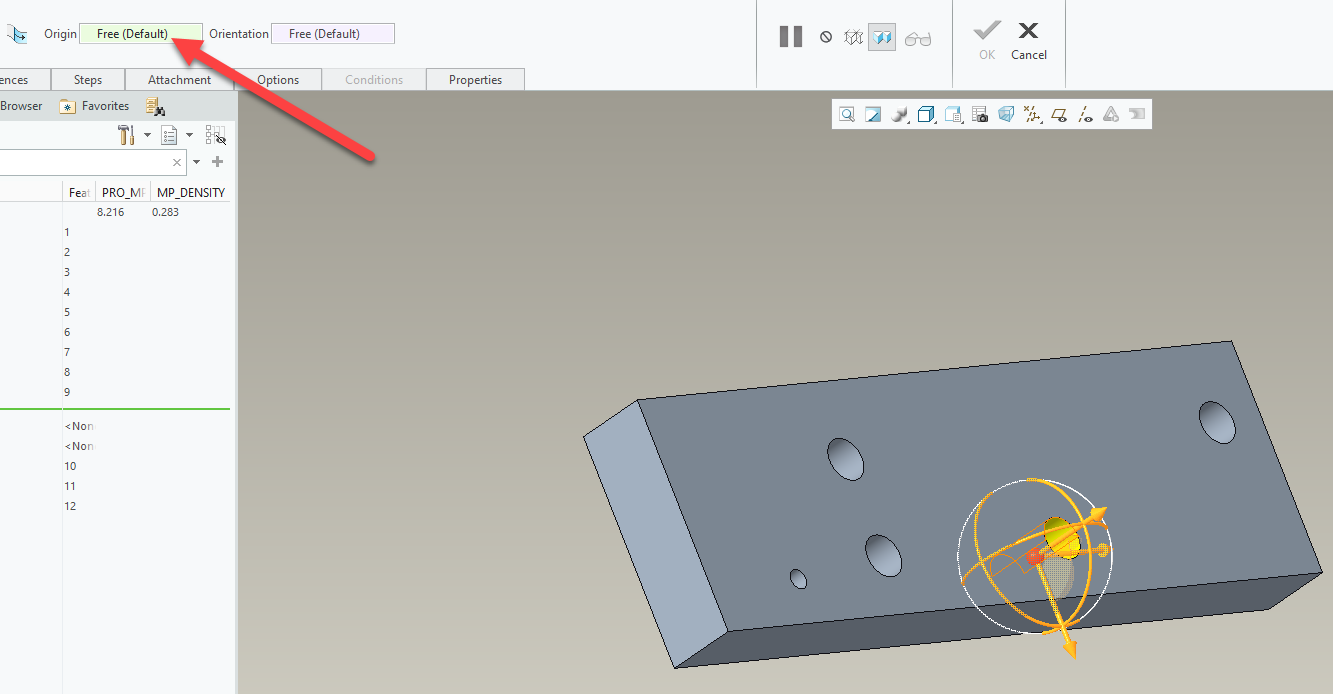Open dropdown arrow beside the tools icon
Viewport: 1333px width, 694px height.
point(147,134)
